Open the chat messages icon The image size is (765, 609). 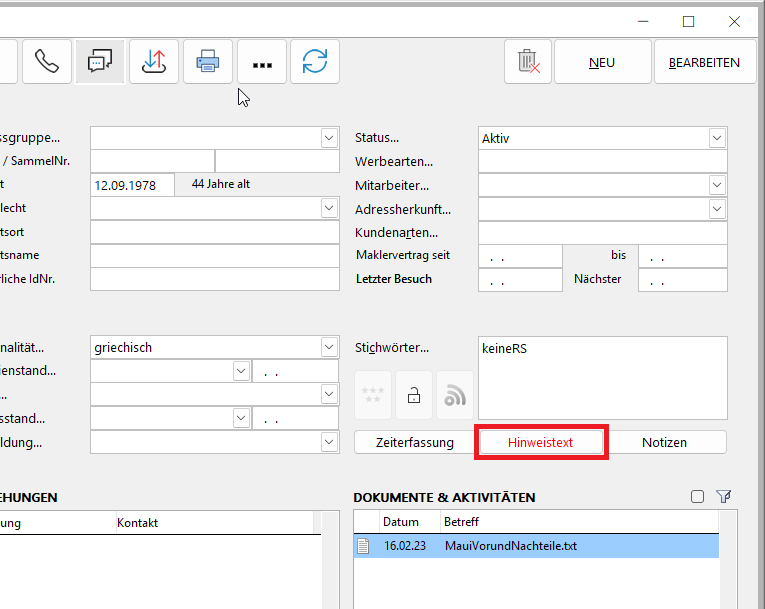click(x=100, y=62)
